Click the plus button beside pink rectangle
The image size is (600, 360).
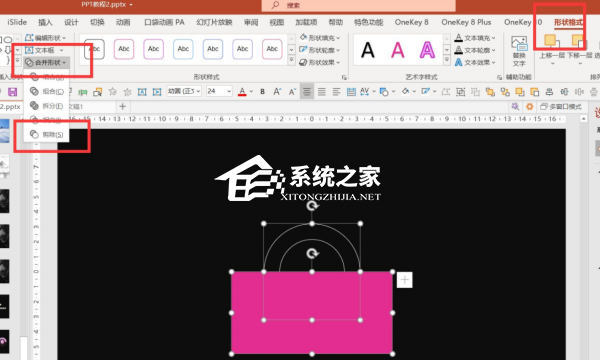[x=404, y=280]
